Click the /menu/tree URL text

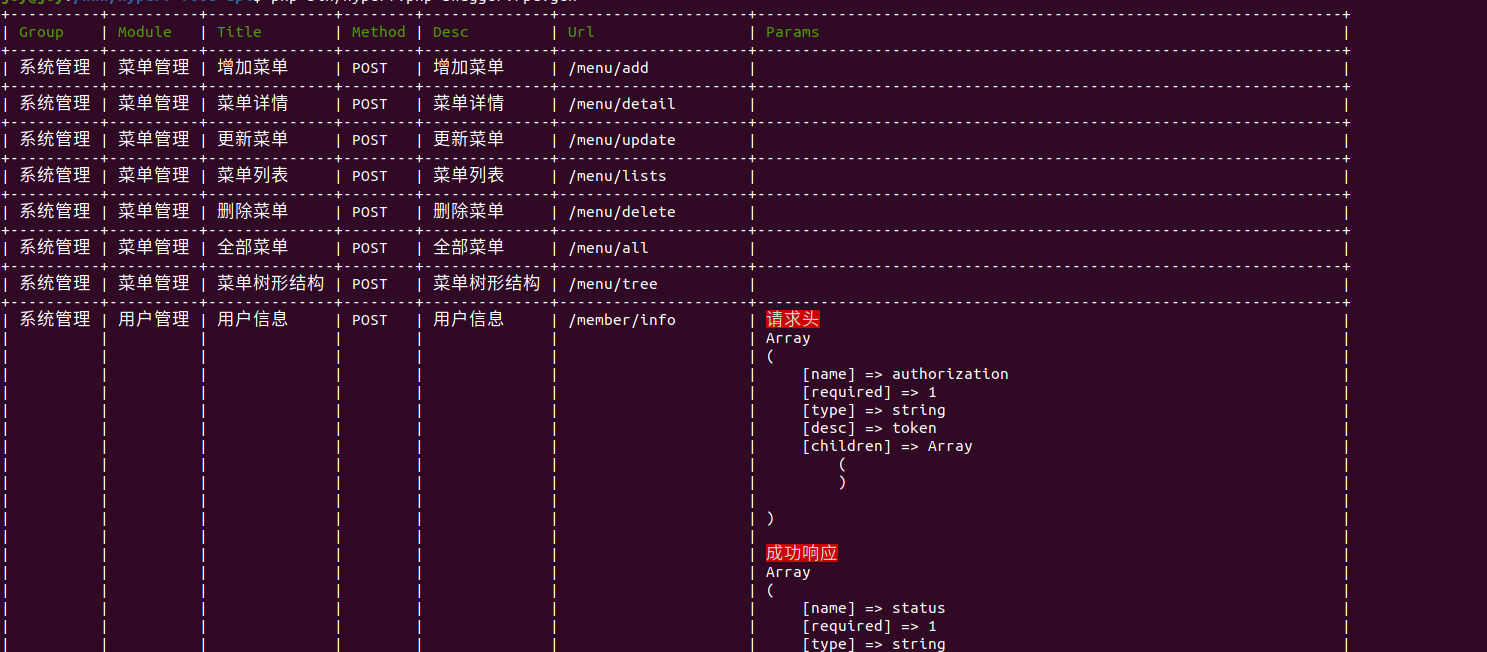(612, 284)
